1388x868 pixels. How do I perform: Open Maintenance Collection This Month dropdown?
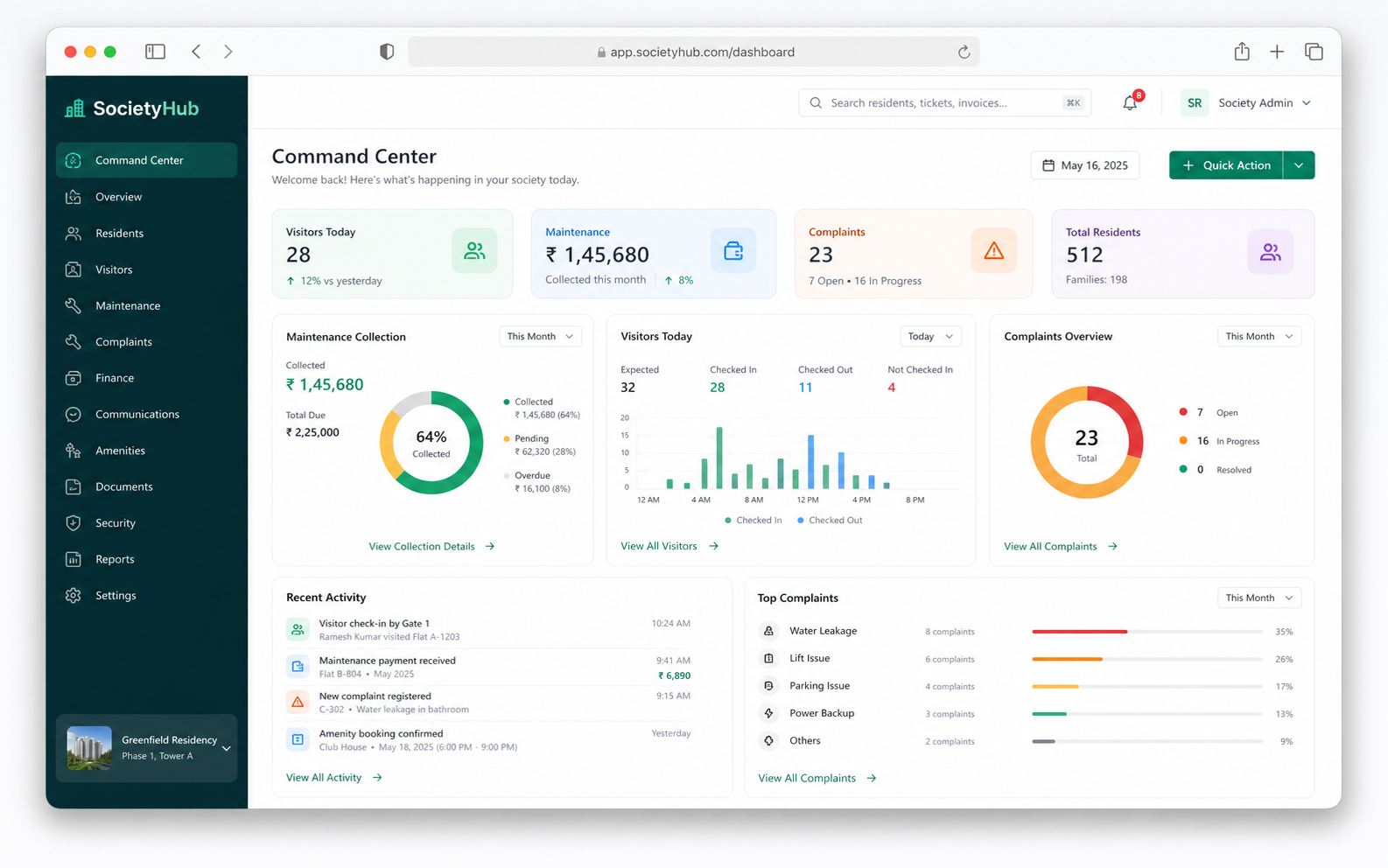point(540,336)
